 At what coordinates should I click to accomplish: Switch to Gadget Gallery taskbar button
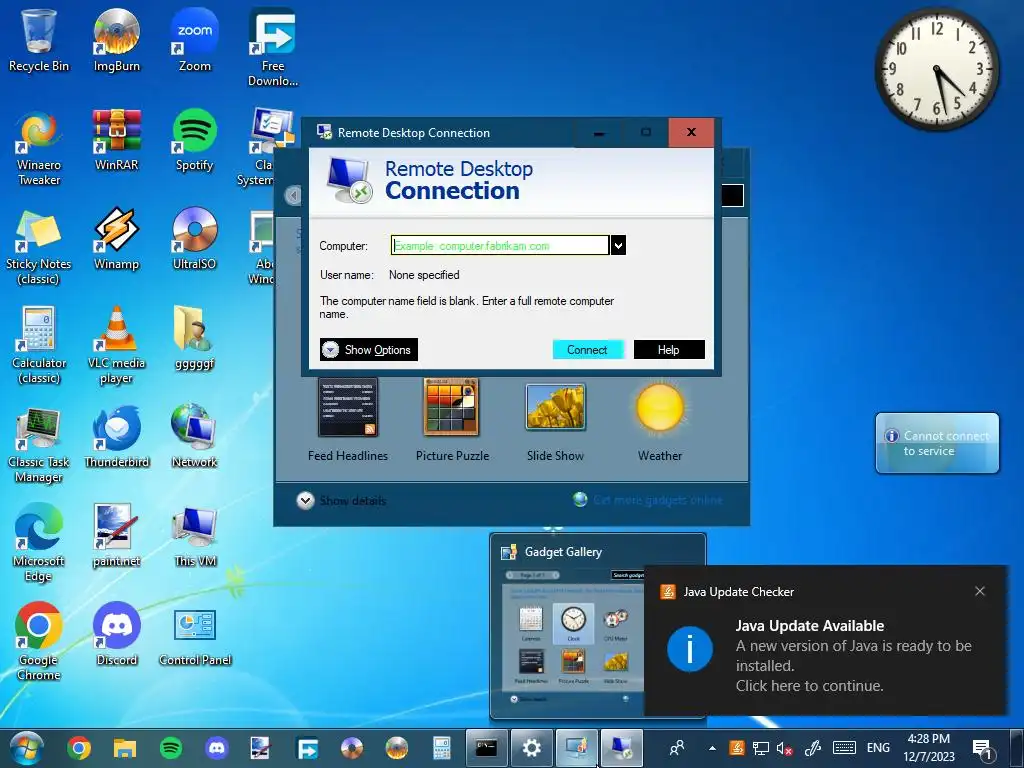[577, 748]
